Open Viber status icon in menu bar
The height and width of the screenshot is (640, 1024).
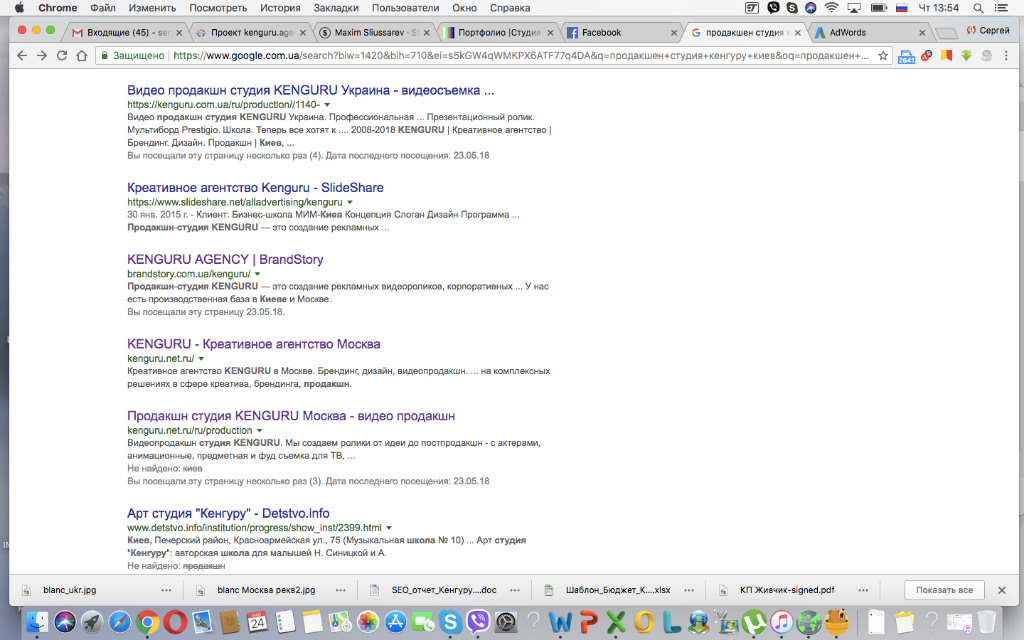[x=773, y=8]
